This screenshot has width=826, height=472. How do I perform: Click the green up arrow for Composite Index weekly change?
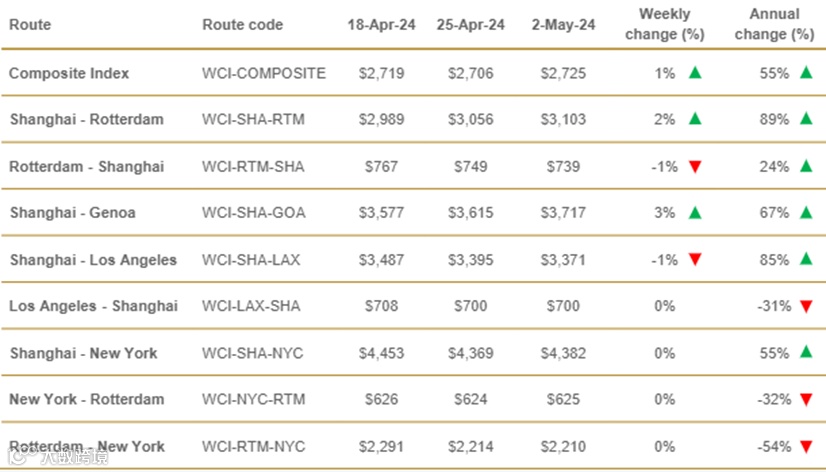click(695, 73)
